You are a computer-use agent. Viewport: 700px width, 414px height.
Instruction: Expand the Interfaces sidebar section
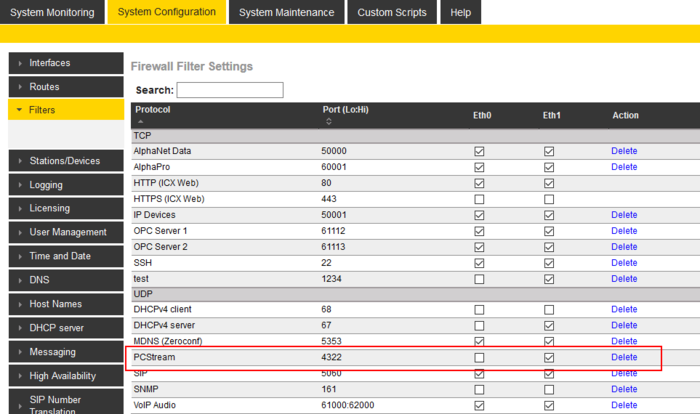[65, 63]
